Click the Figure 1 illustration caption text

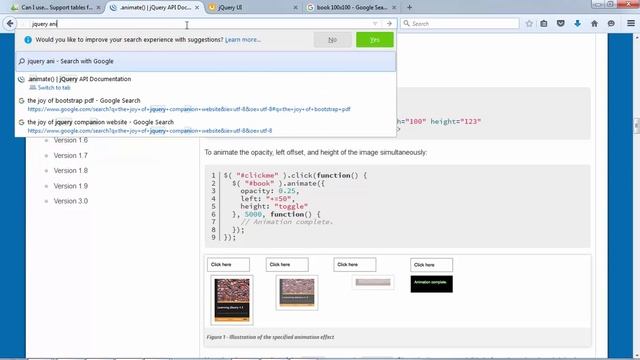click(270, 337)
